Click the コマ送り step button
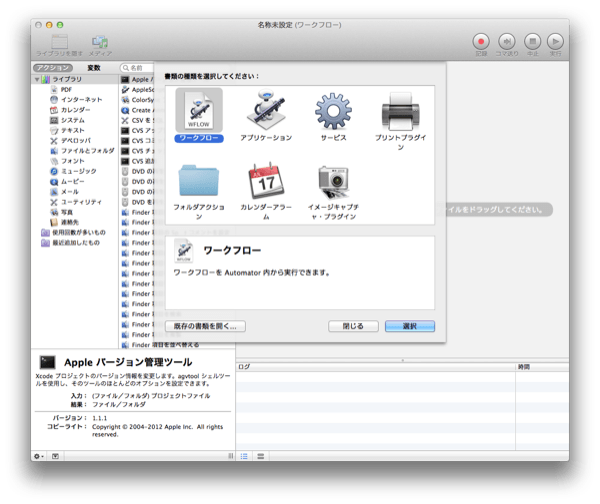This screenshot has width=600, height=504. pos(507,41)
